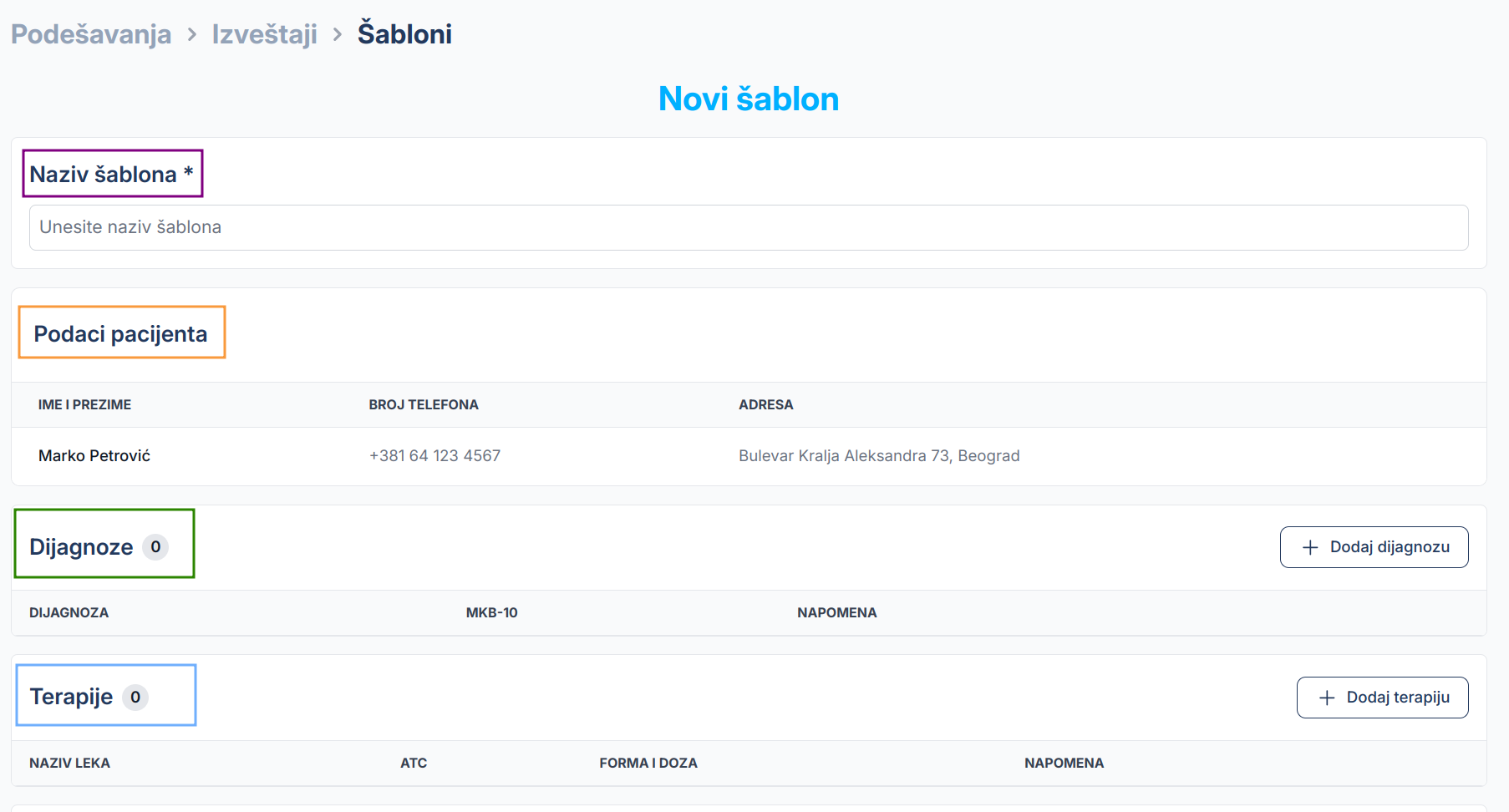This screenshot has height=812, width=1509.
Task: Click the MKB-10 column header
Action: click(491, 612)
